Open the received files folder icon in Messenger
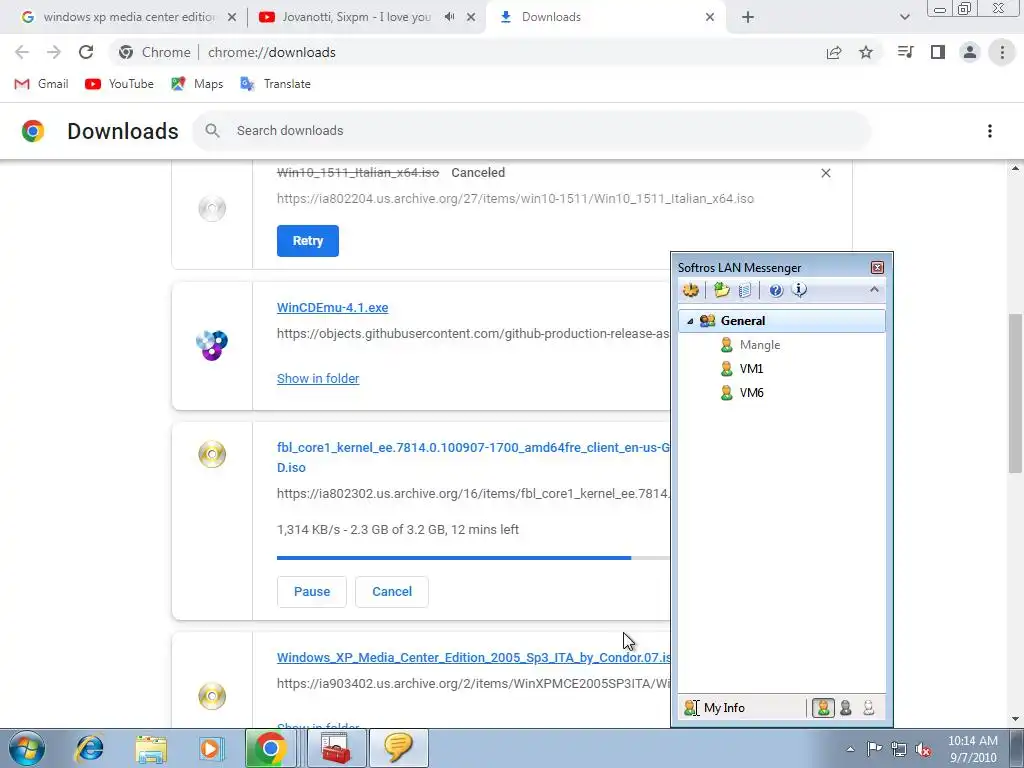This screenshot has height=768, width=1024. (x=722, y=290)
